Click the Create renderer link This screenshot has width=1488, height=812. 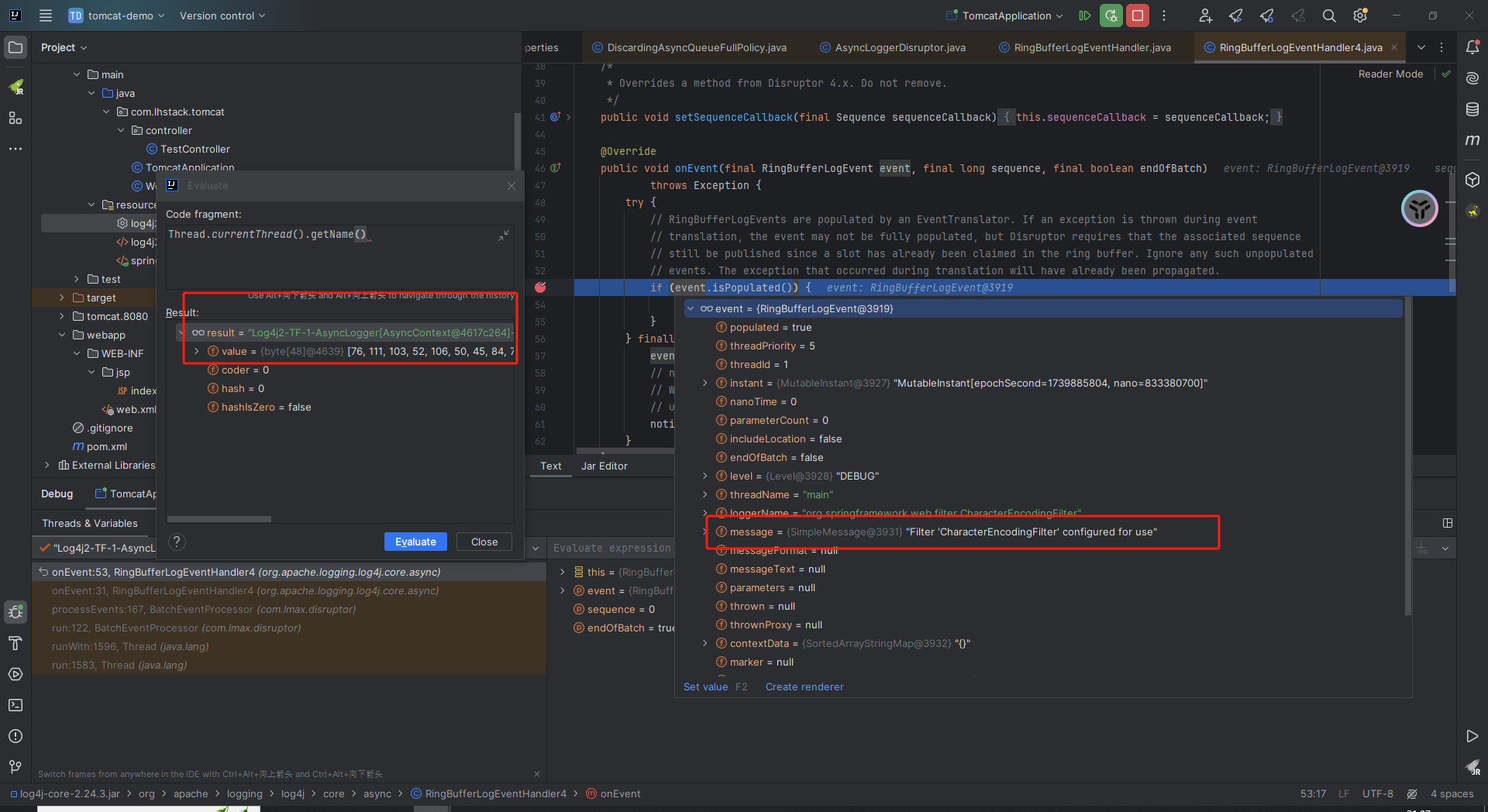(x=804, y=687)
